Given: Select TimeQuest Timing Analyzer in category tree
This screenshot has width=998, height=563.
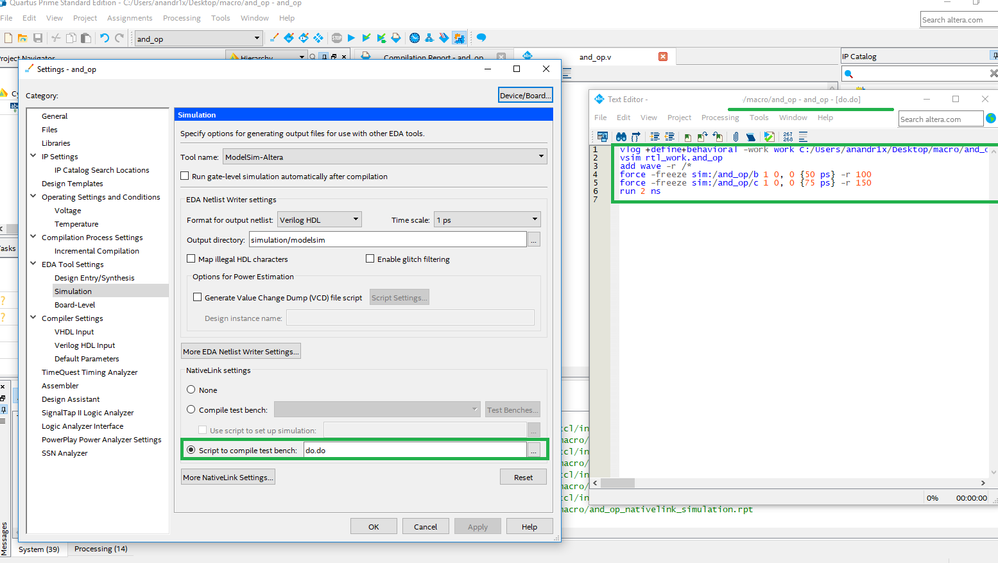Looking at the screenshot, I should 90,372.
